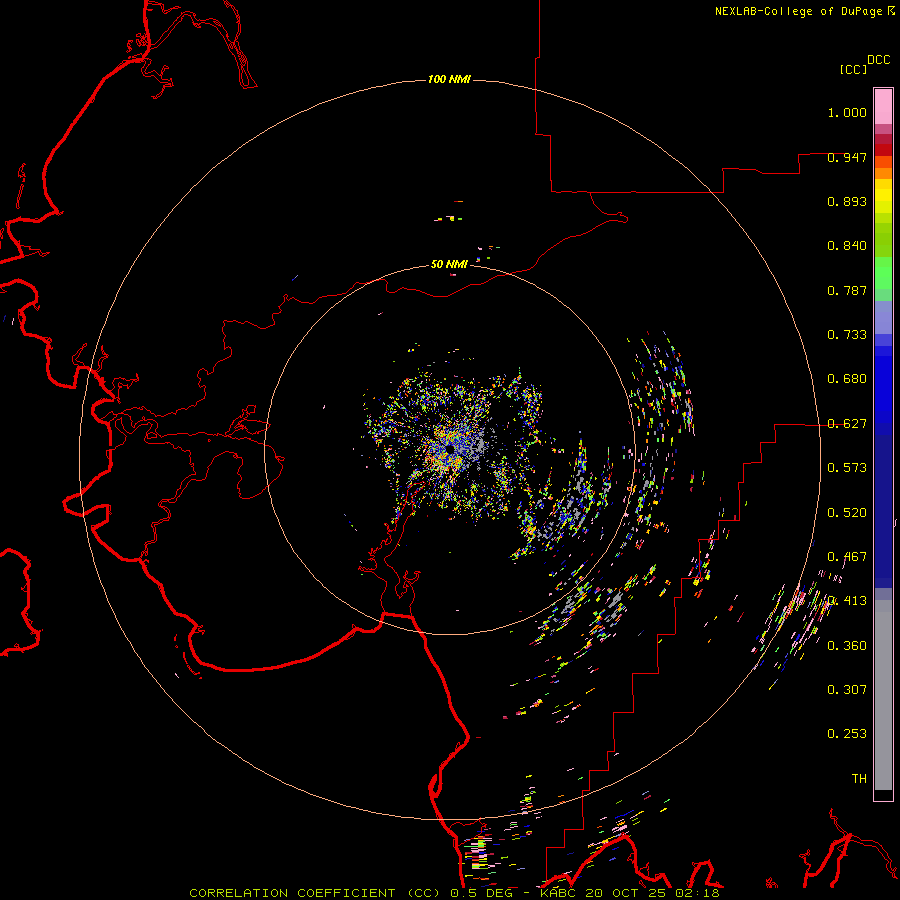Click the 0.573 scale value

pos(847,468)
